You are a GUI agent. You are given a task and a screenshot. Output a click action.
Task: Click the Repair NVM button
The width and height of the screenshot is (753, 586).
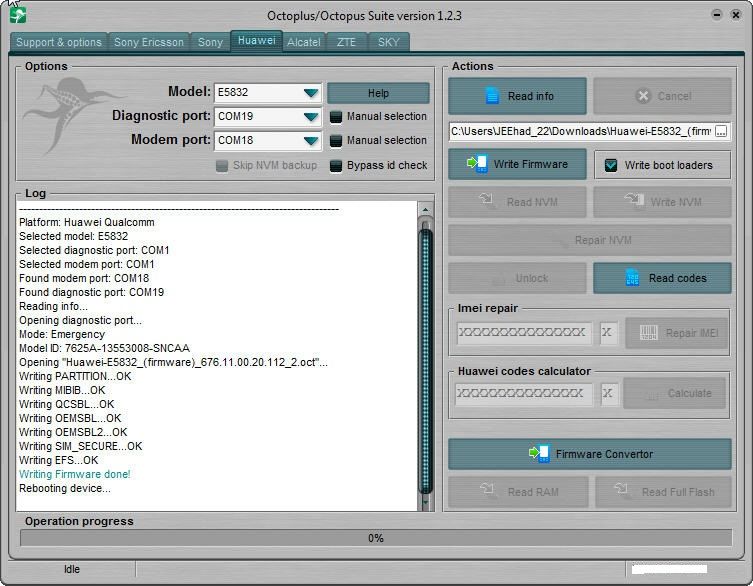[x=590, y=240]
